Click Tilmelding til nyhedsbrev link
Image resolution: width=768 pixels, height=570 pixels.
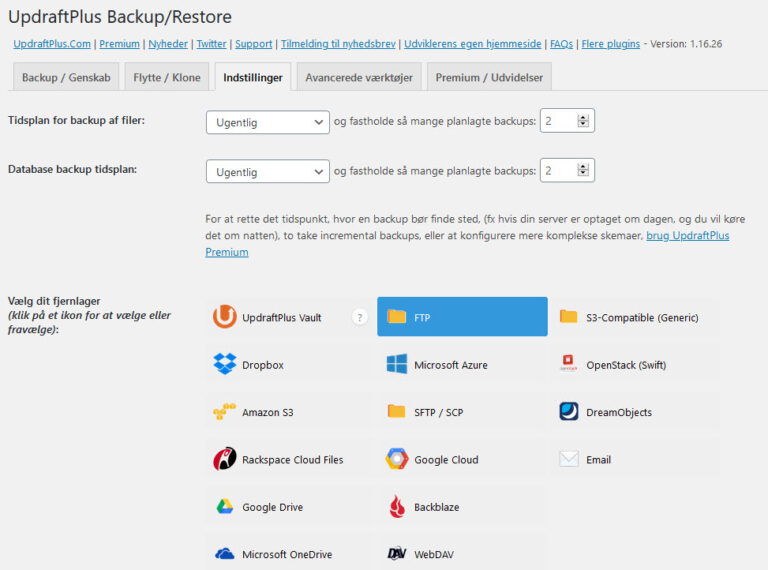[338, 44]
